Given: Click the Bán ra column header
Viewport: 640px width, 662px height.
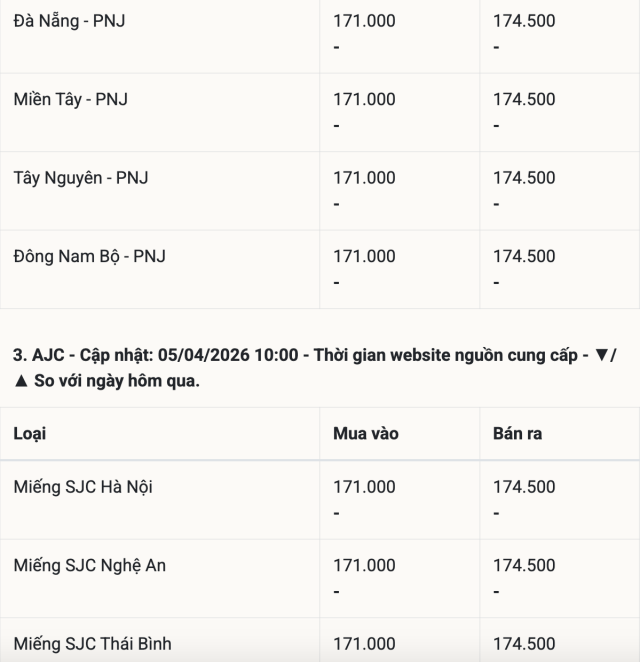Looking at the screenshot, I should click(x=518, y=434).
